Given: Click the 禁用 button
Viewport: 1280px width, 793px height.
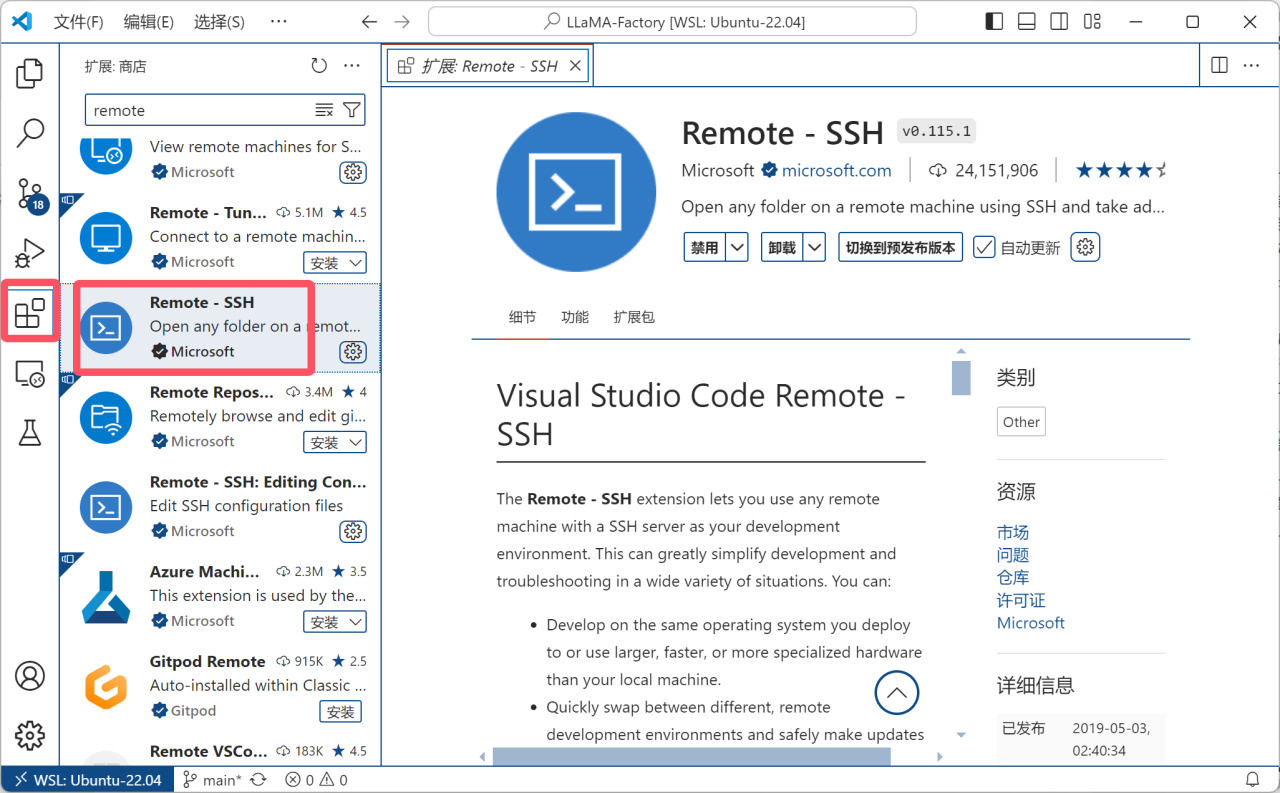Looking at the screenshot, I should coord(705,247).
